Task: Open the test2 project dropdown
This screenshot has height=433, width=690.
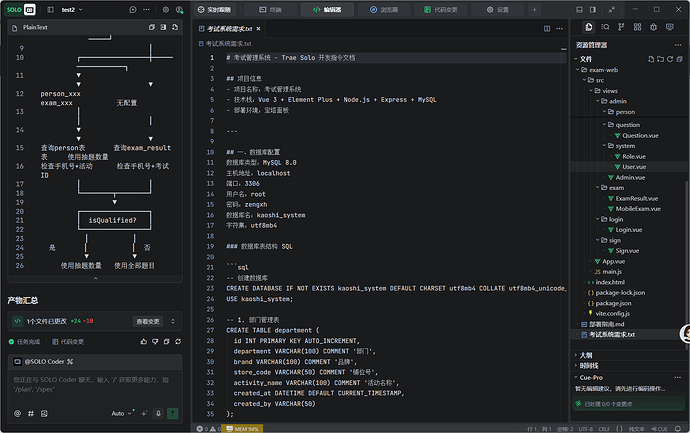Action: (72, 10)
